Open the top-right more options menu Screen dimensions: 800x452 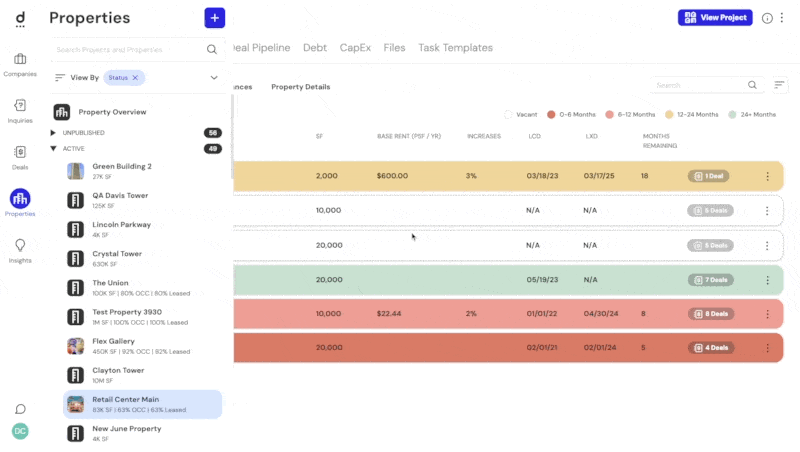click(x=782, y=18)
